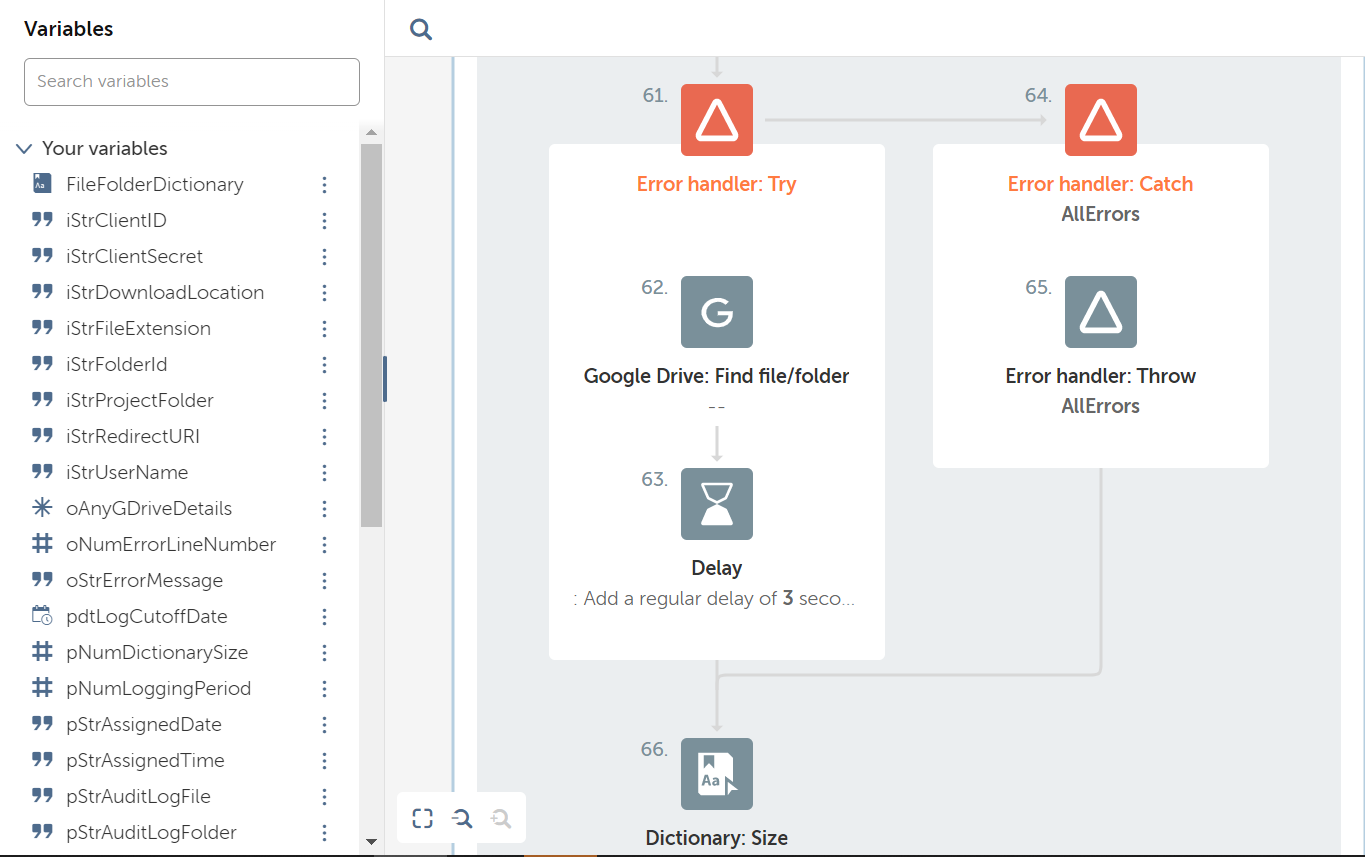1365x857 pixels.
Task: Select the Error handler: Catch action icon
Action: (x=1100, y=120)
